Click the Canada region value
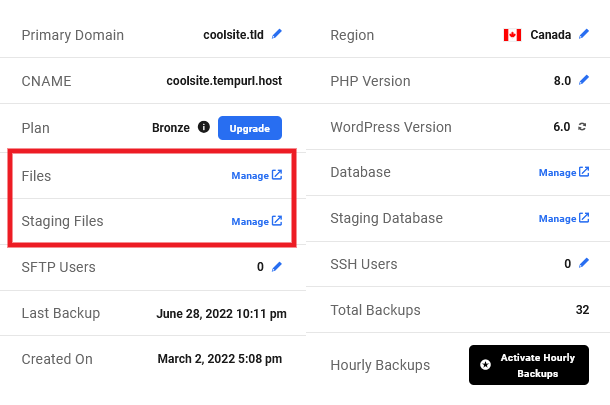Image resolution: width=610 pixels, height=405 pixels. tap(550, 35)
